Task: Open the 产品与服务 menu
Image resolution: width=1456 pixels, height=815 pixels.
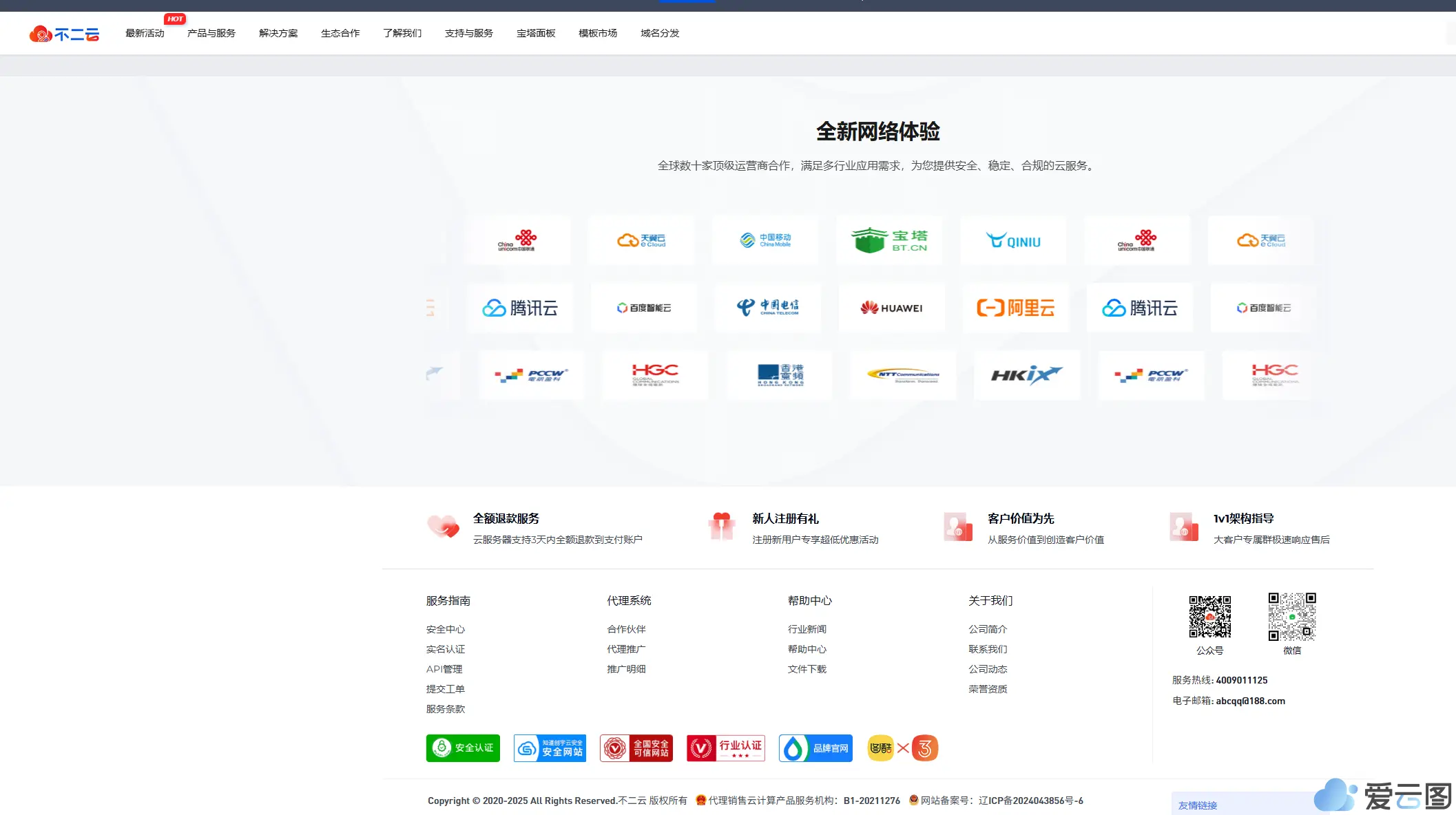Action: point(211,33)
